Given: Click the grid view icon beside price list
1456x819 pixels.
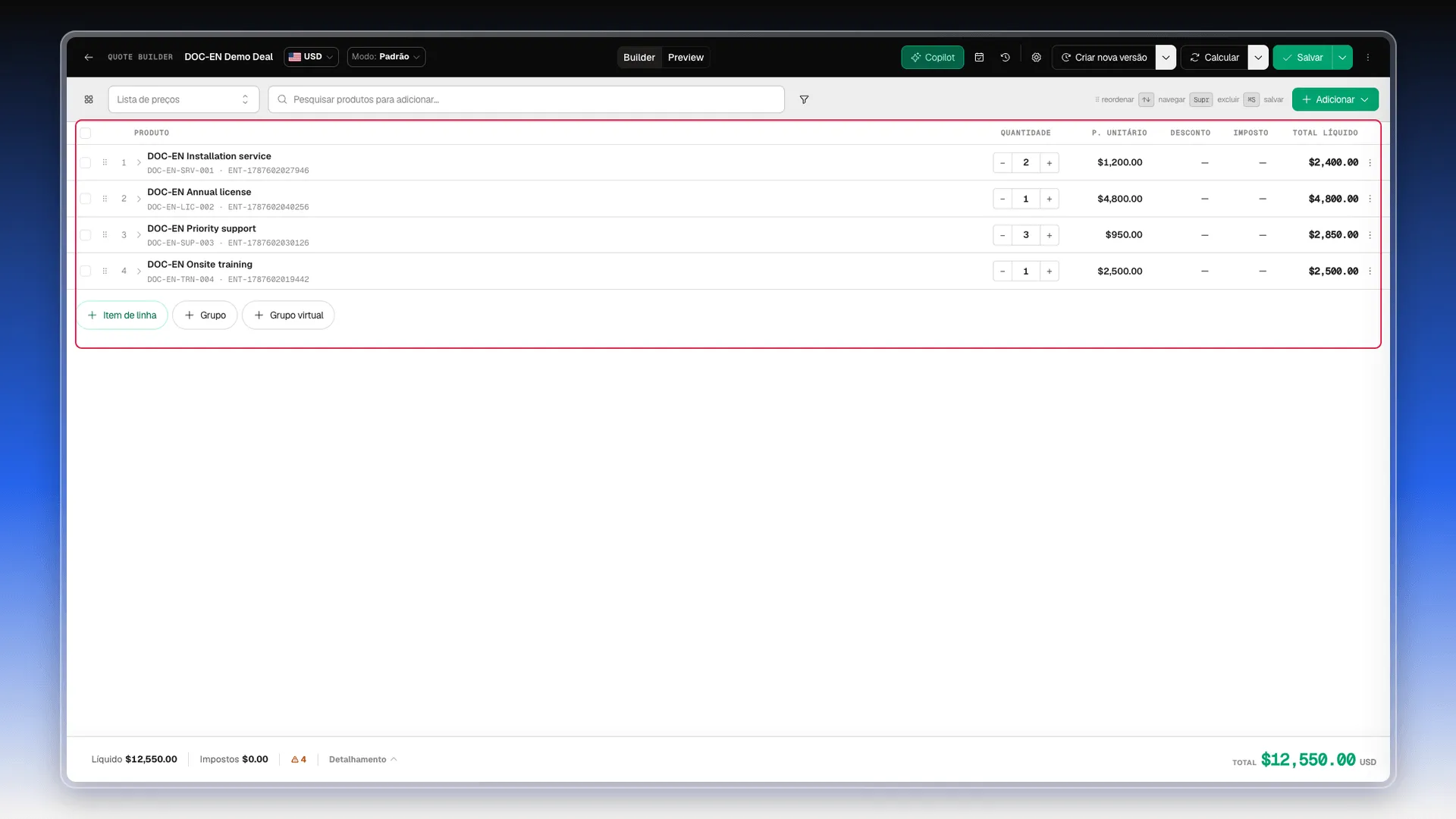Looking at the screenshot, I should point(89,99).
